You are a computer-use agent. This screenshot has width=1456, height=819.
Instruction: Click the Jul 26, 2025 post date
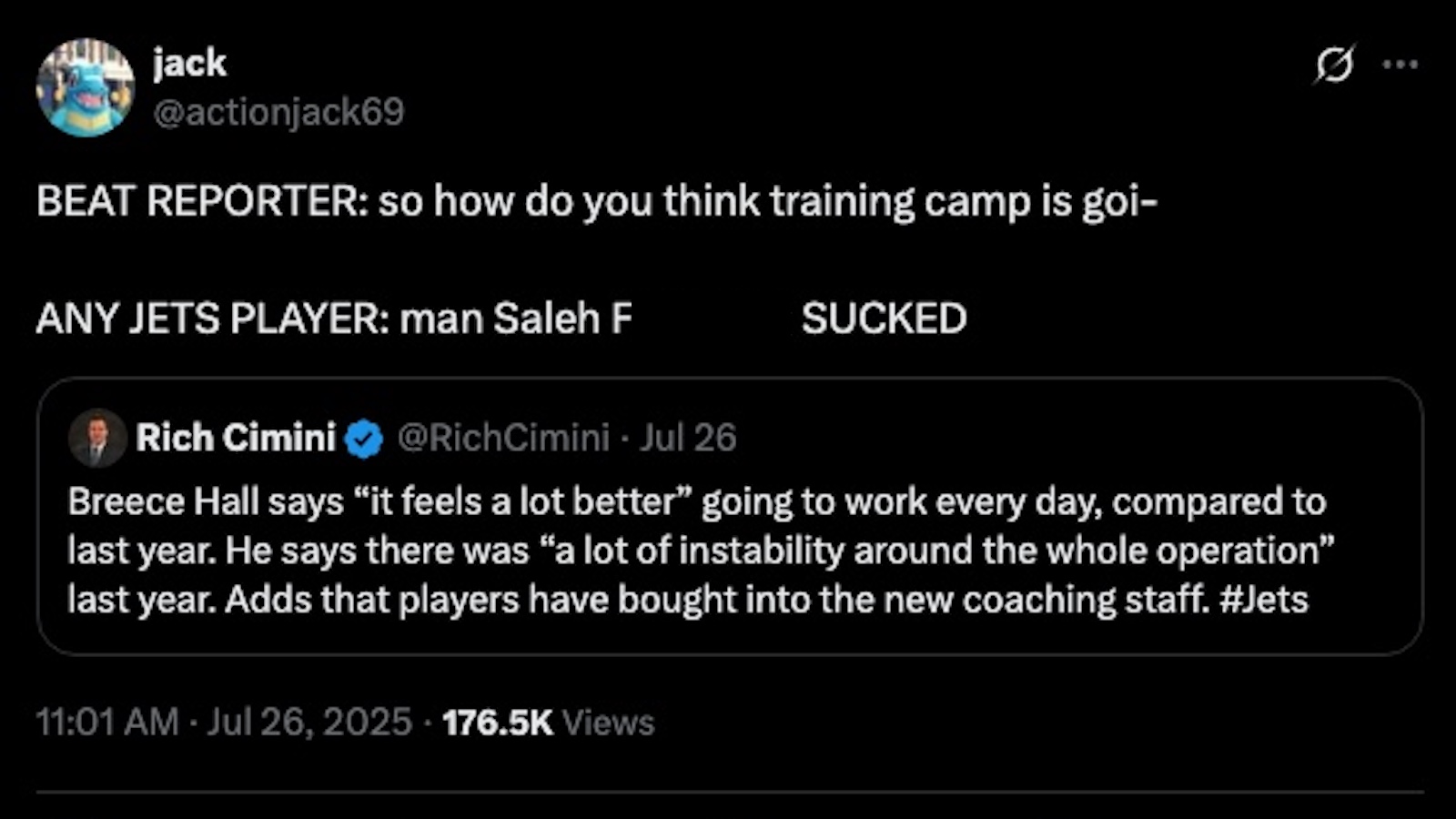[x=309, y=723]
